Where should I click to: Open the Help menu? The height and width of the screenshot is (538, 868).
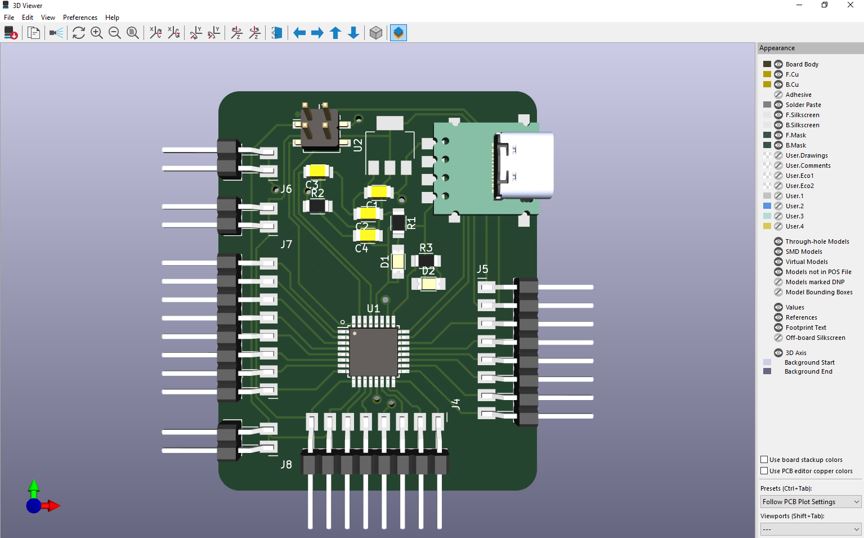click(112, 17)
